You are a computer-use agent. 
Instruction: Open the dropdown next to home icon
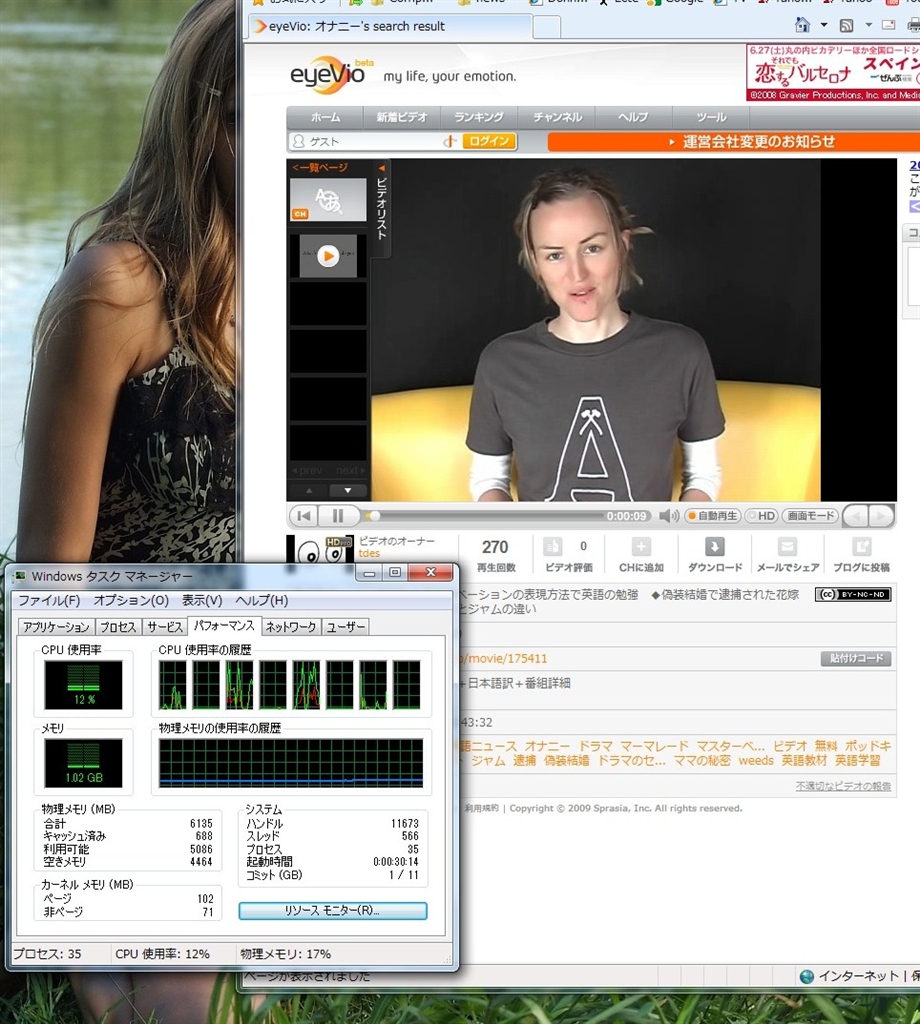click(x=824, y=25)
